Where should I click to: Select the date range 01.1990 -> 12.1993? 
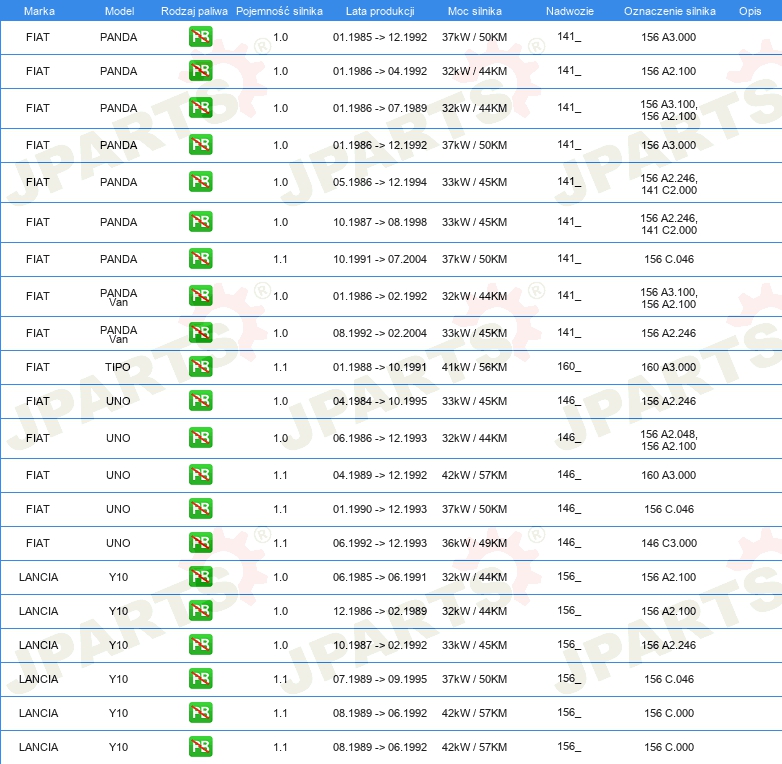tap(380, 509)
